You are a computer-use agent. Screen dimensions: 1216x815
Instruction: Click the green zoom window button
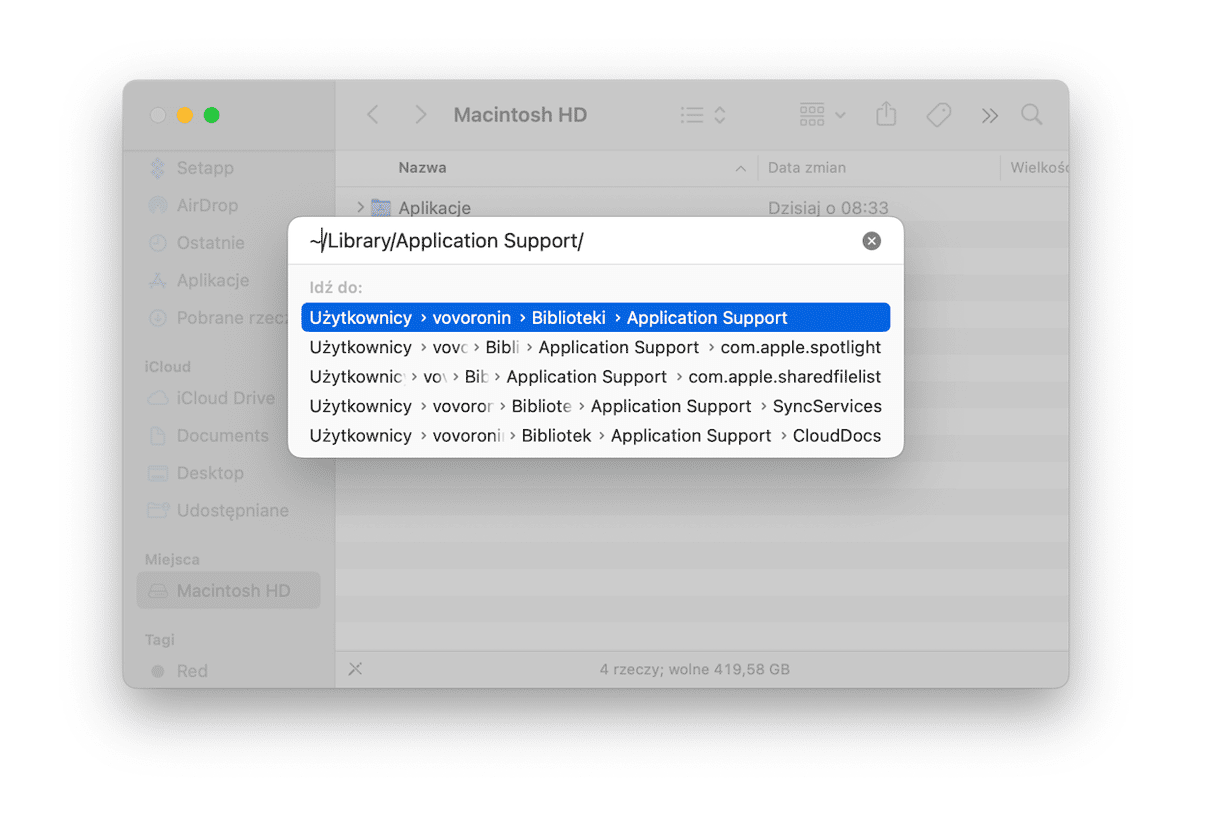pos(212,115)
